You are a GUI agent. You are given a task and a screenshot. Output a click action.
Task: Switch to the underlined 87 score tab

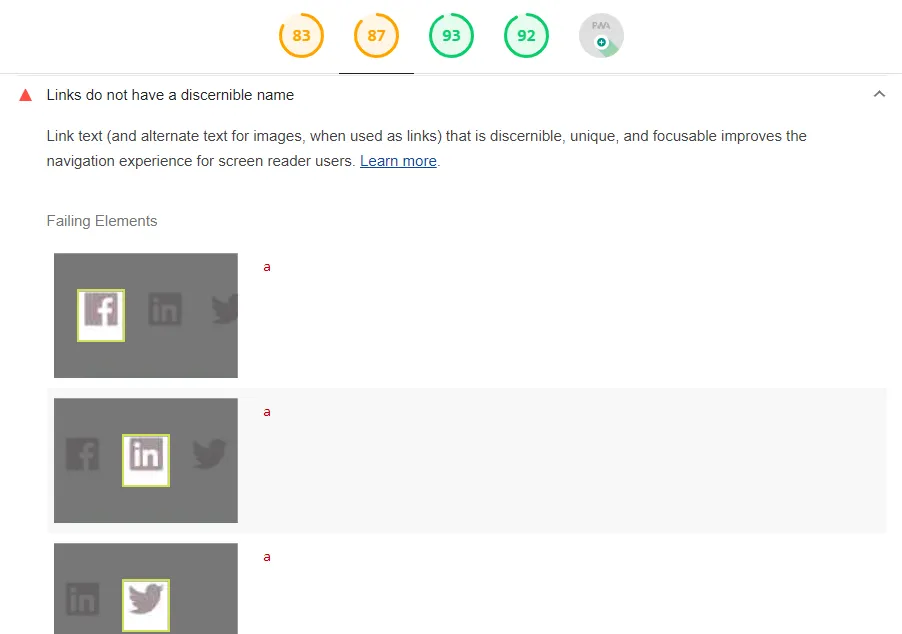pos(376,35)
